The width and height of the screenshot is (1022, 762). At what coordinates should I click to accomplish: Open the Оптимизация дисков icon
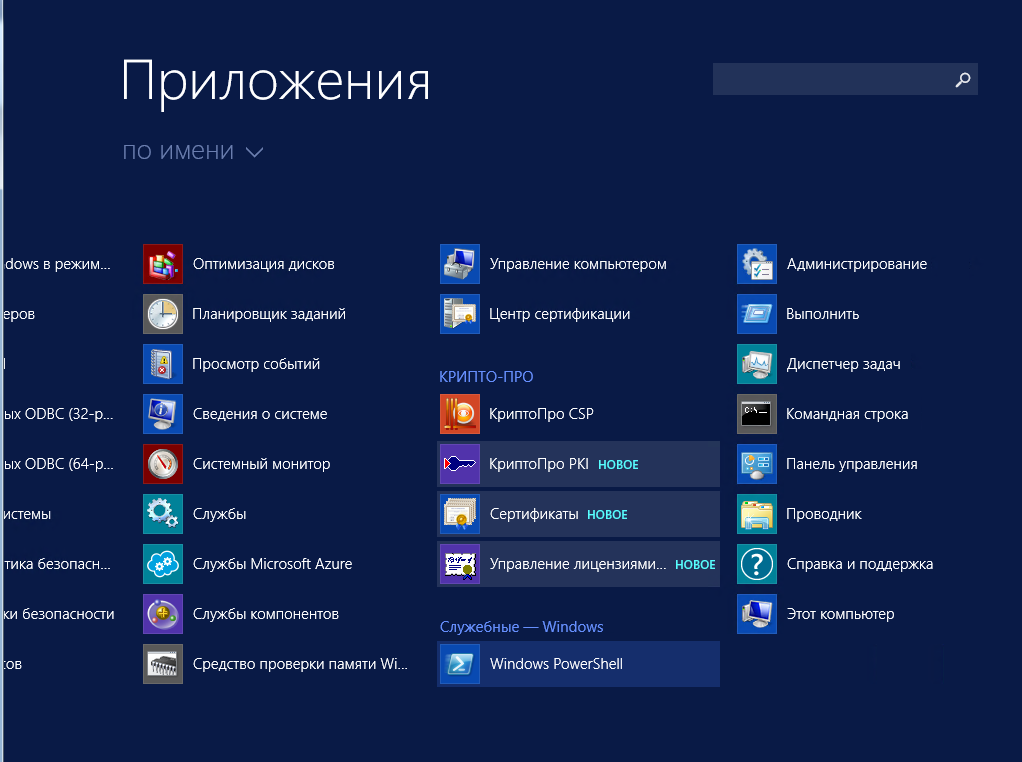(163, 264)
